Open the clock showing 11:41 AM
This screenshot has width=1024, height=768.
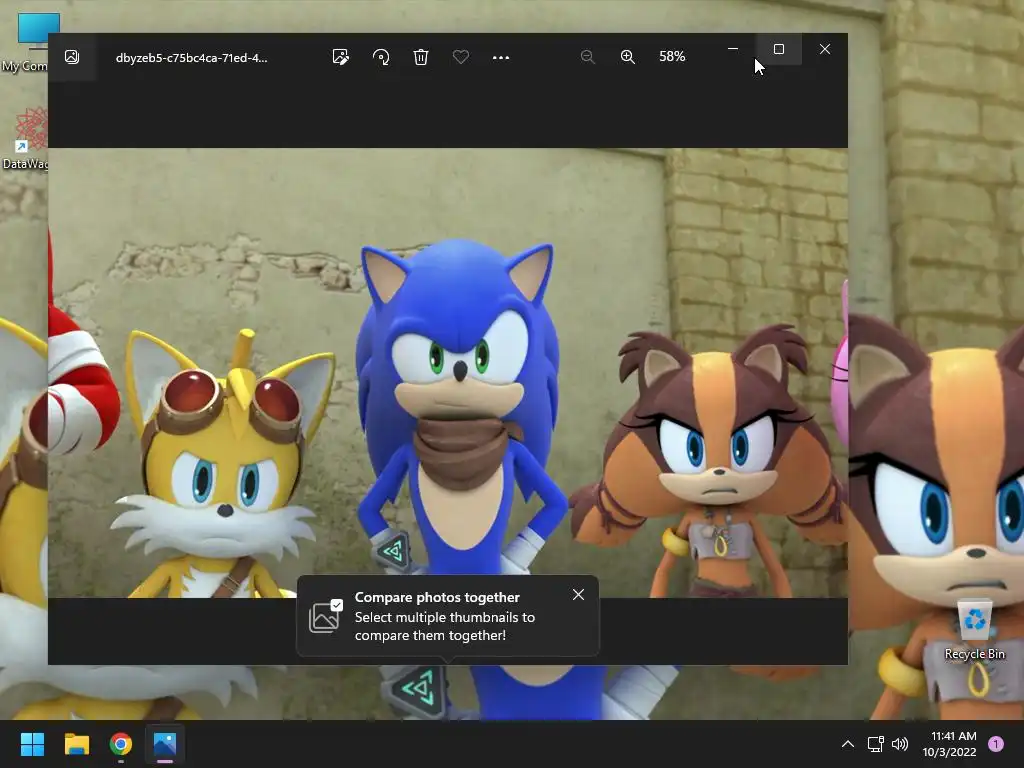[949, 744]
